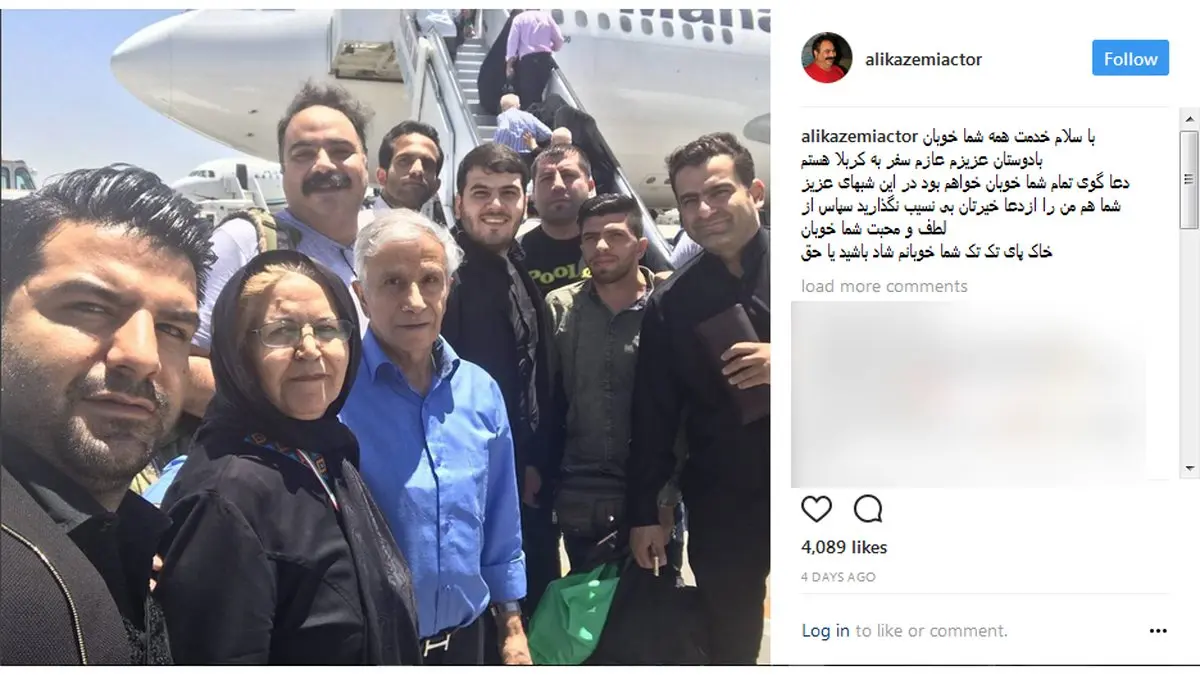Click the 'to like or comment' prompt text
This screenshot has width=1200, height=675.
(x=932, y=631)
